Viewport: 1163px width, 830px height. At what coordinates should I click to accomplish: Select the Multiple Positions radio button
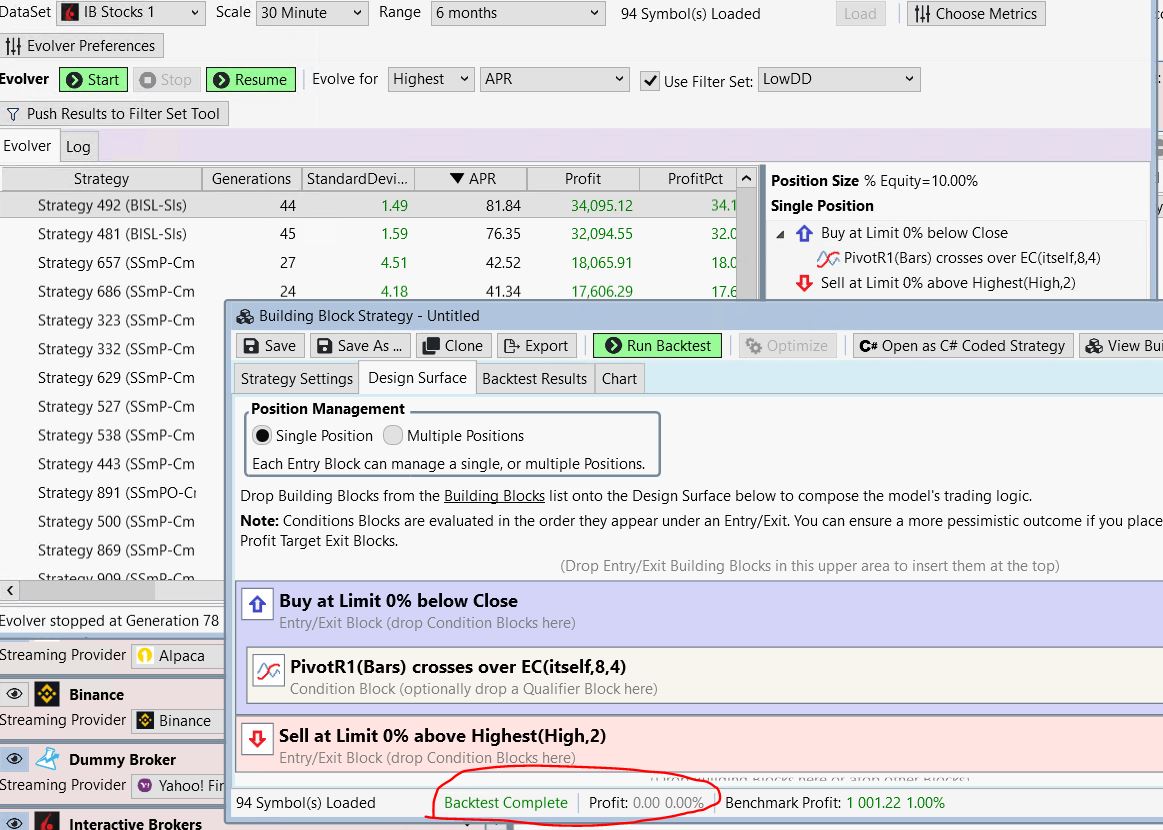[x=393, y=436]
